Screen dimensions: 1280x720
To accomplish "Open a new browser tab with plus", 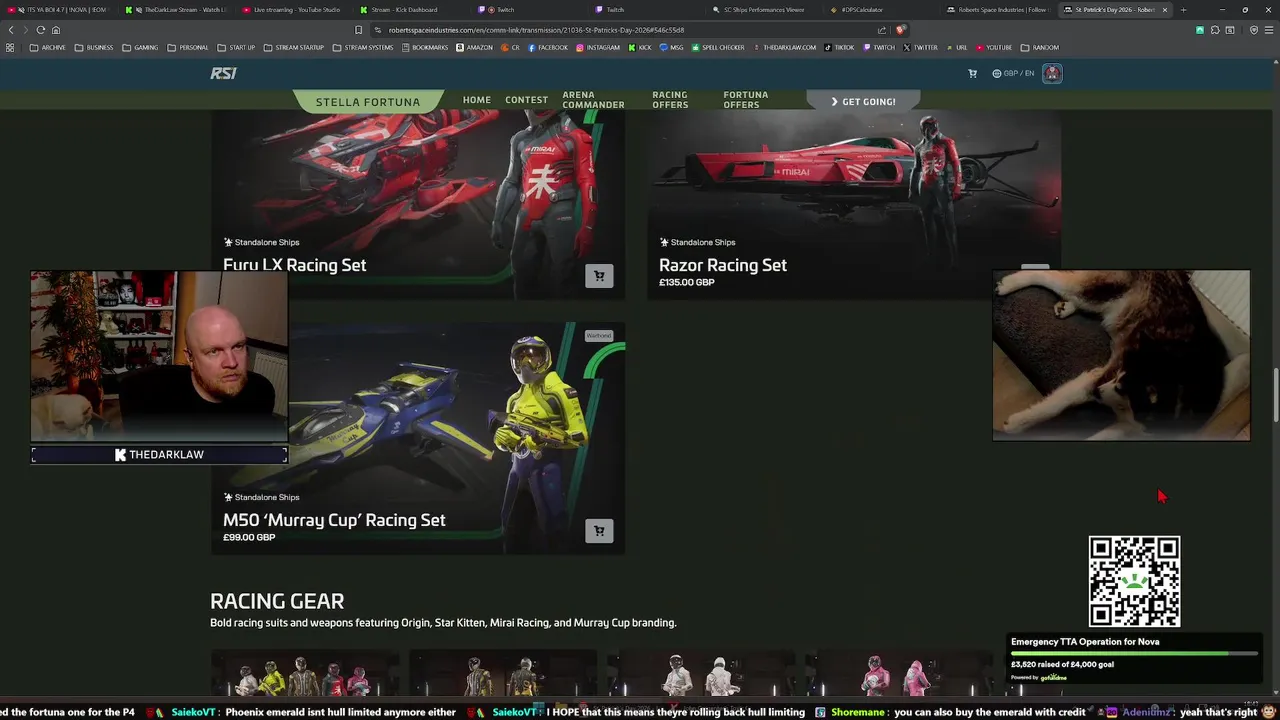I will (x=1183, y=10).
